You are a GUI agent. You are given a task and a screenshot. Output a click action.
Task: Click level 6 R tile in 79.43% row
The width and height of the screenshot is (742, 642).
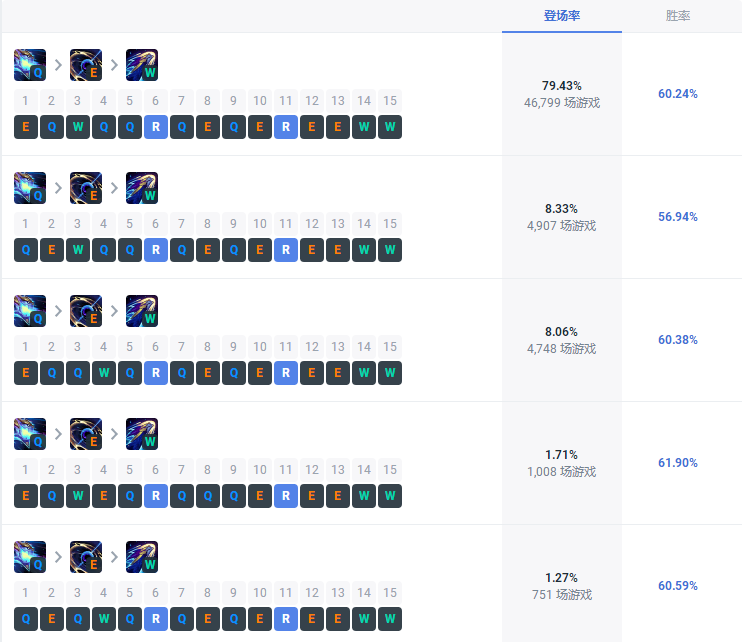[x=156, y=127]
